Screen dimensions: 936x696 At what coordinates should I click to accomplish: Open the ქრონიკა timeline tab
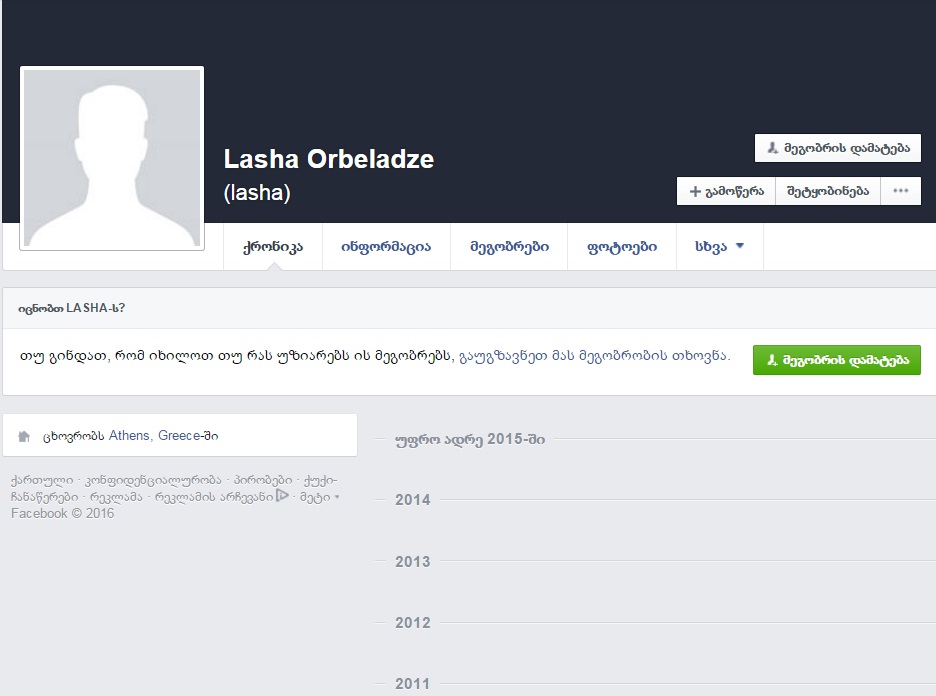[x=273, y=247]
